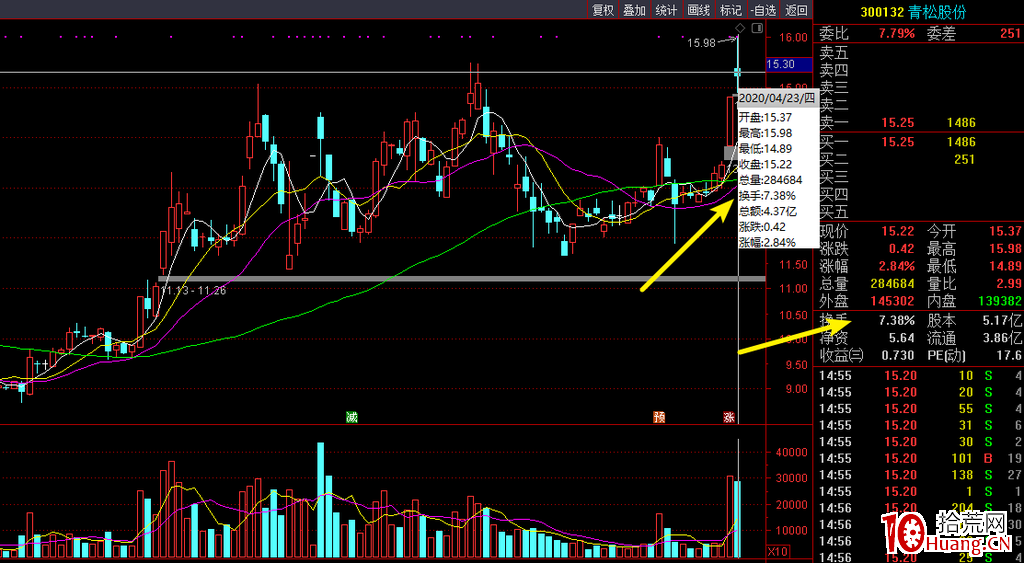Click the 卖五 row label
The height and width of the screenshot is (563, 1024).
[833, 52]
